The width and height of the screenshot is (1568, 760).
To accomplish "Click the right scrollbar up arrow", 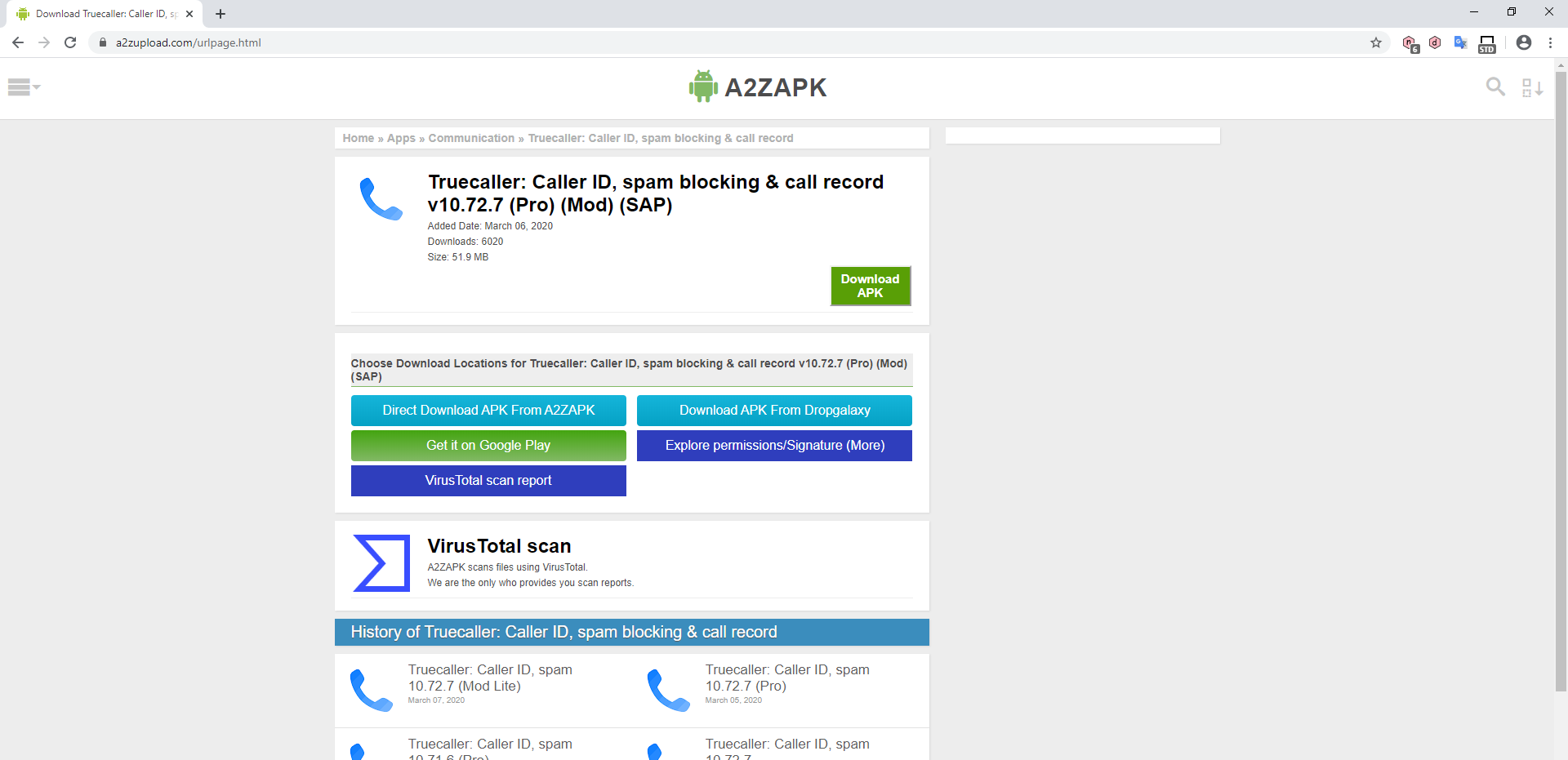I will [x=1561, y=64].
